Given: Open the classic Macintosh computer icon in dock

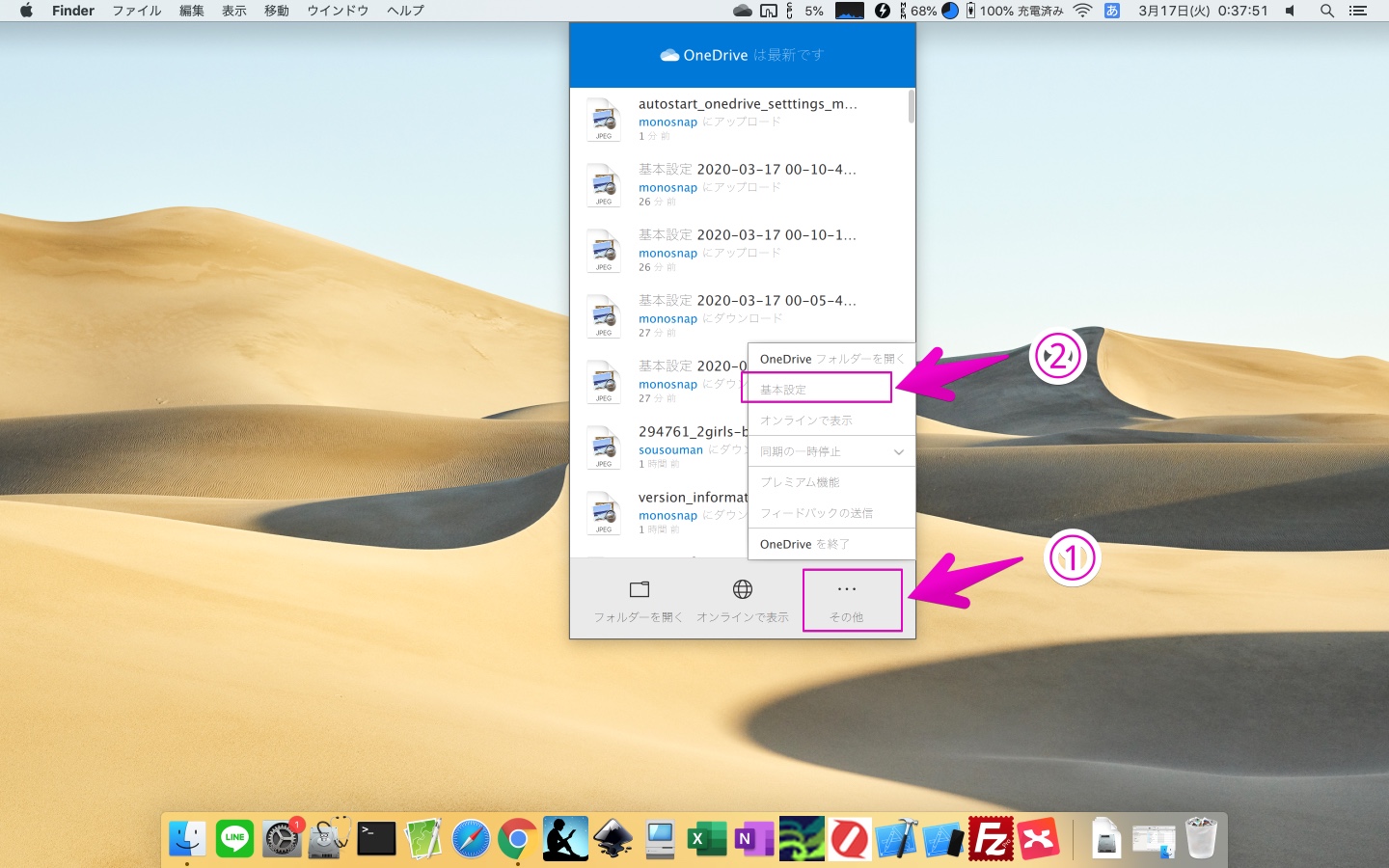Looking at the screenshot, I should click(x=660, y=838).
